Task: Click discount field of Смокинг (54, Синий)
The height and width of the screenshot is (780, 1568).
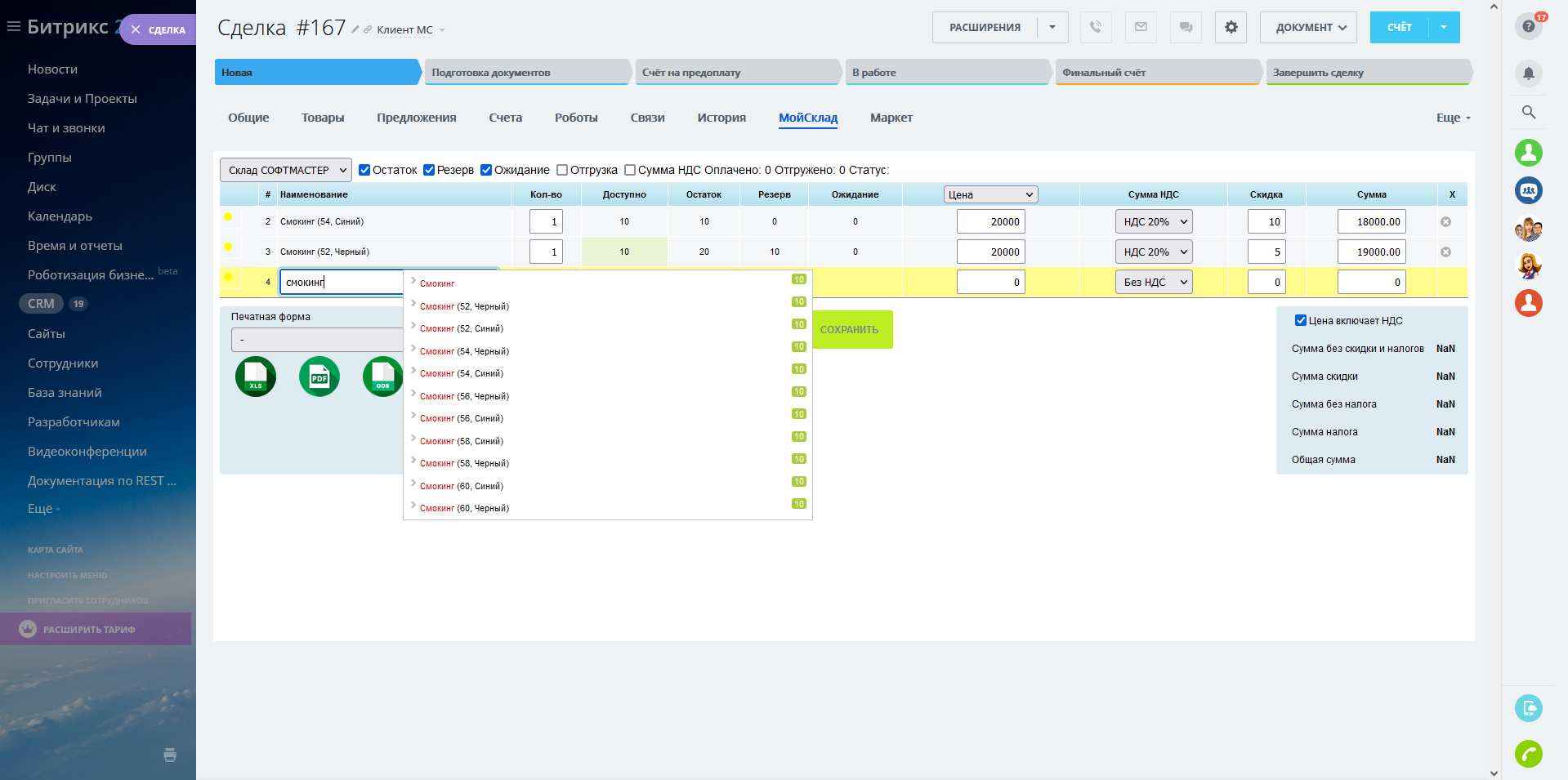Action: pos(1266,221)
